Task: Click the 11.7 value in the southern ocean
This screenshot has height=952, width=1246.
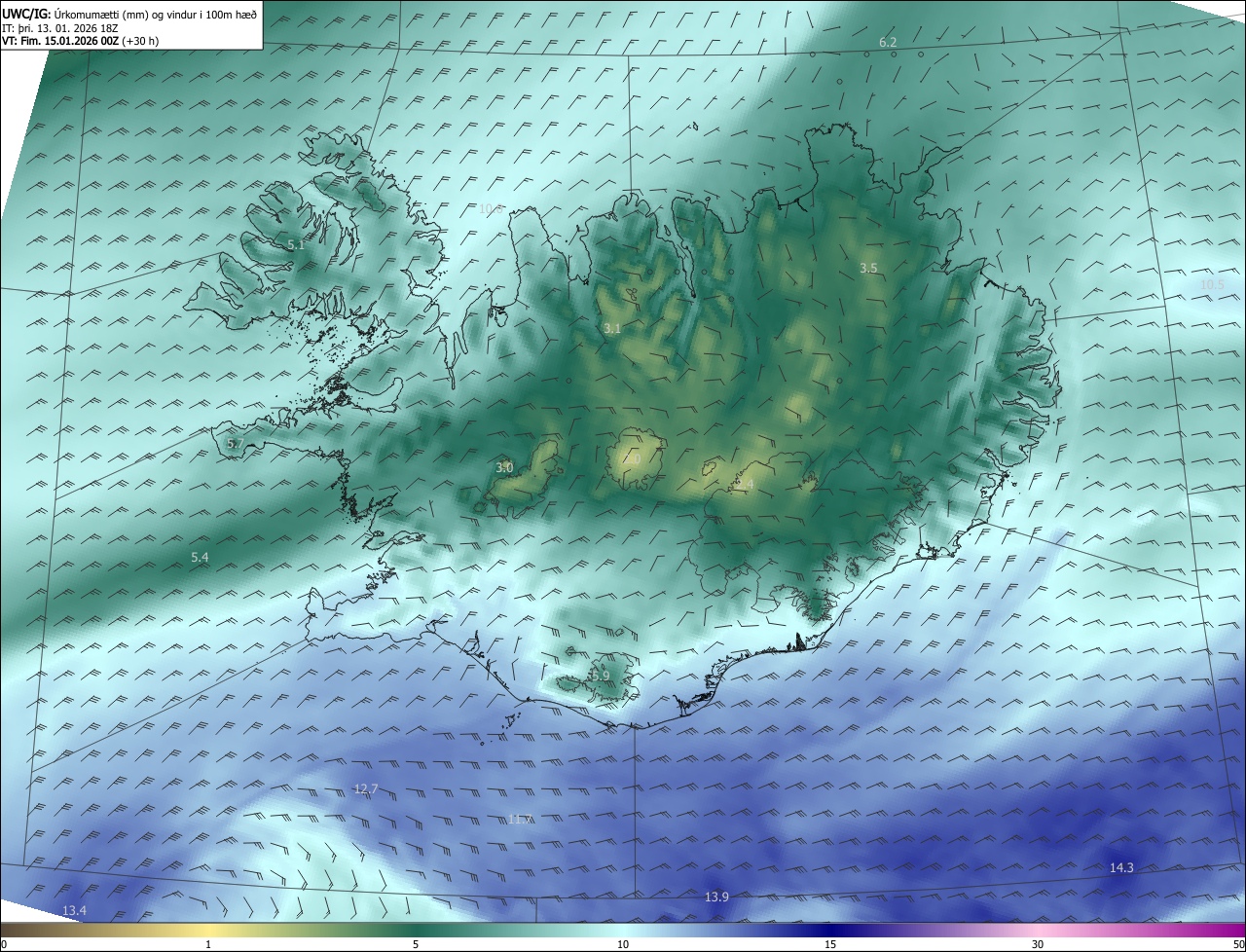Action: (520, 820)
